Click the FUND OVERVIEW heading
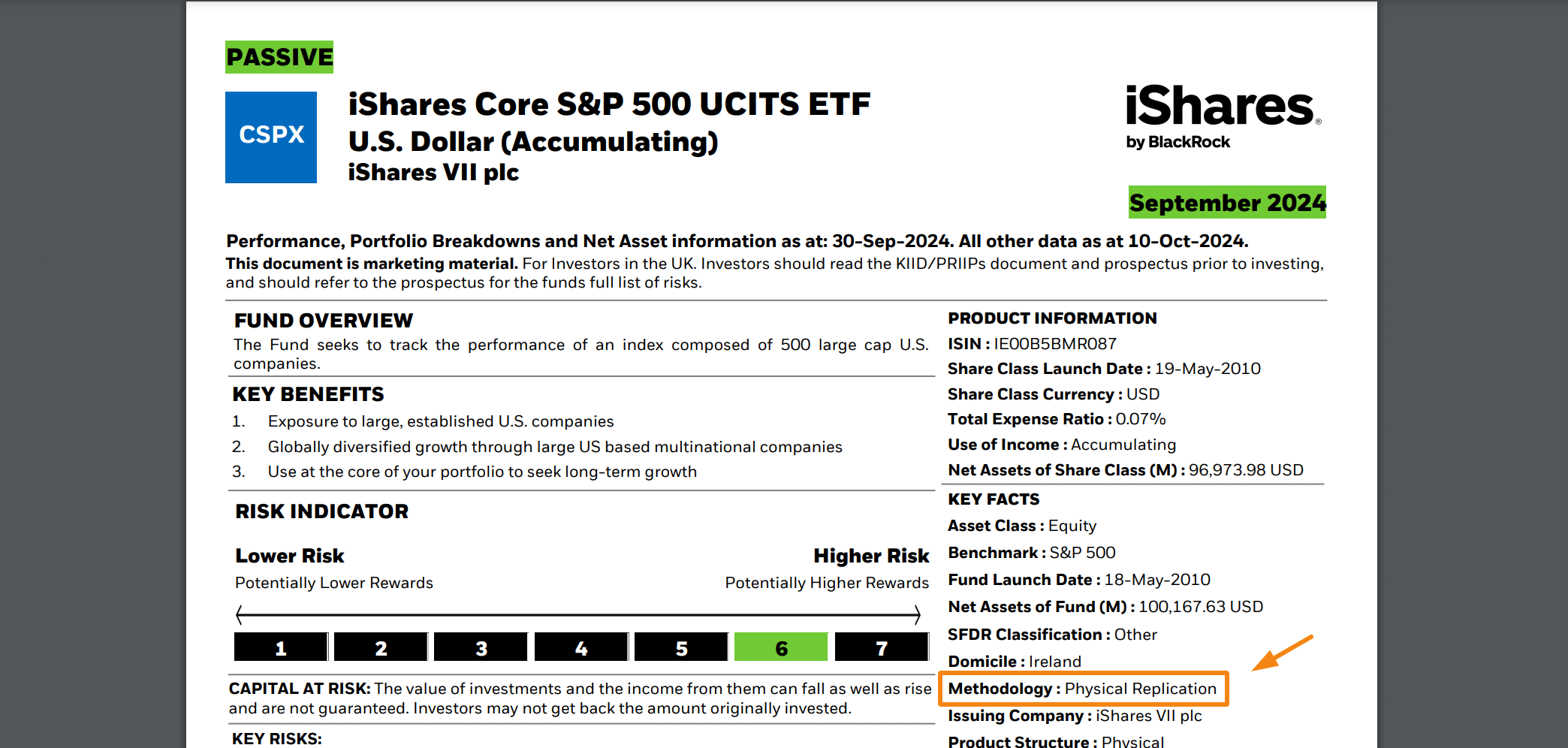Screen dimensions: 1568x748 pos(324,321)
